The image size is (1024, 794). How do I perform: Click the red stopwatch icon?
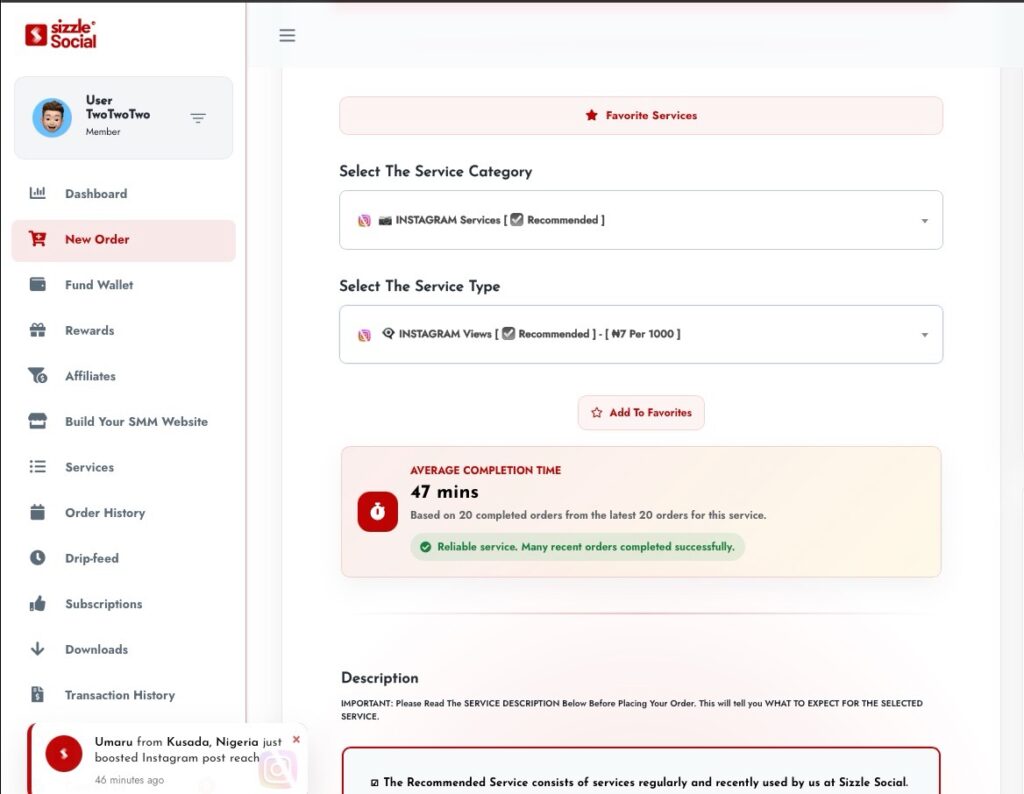[x=377, y=511]
